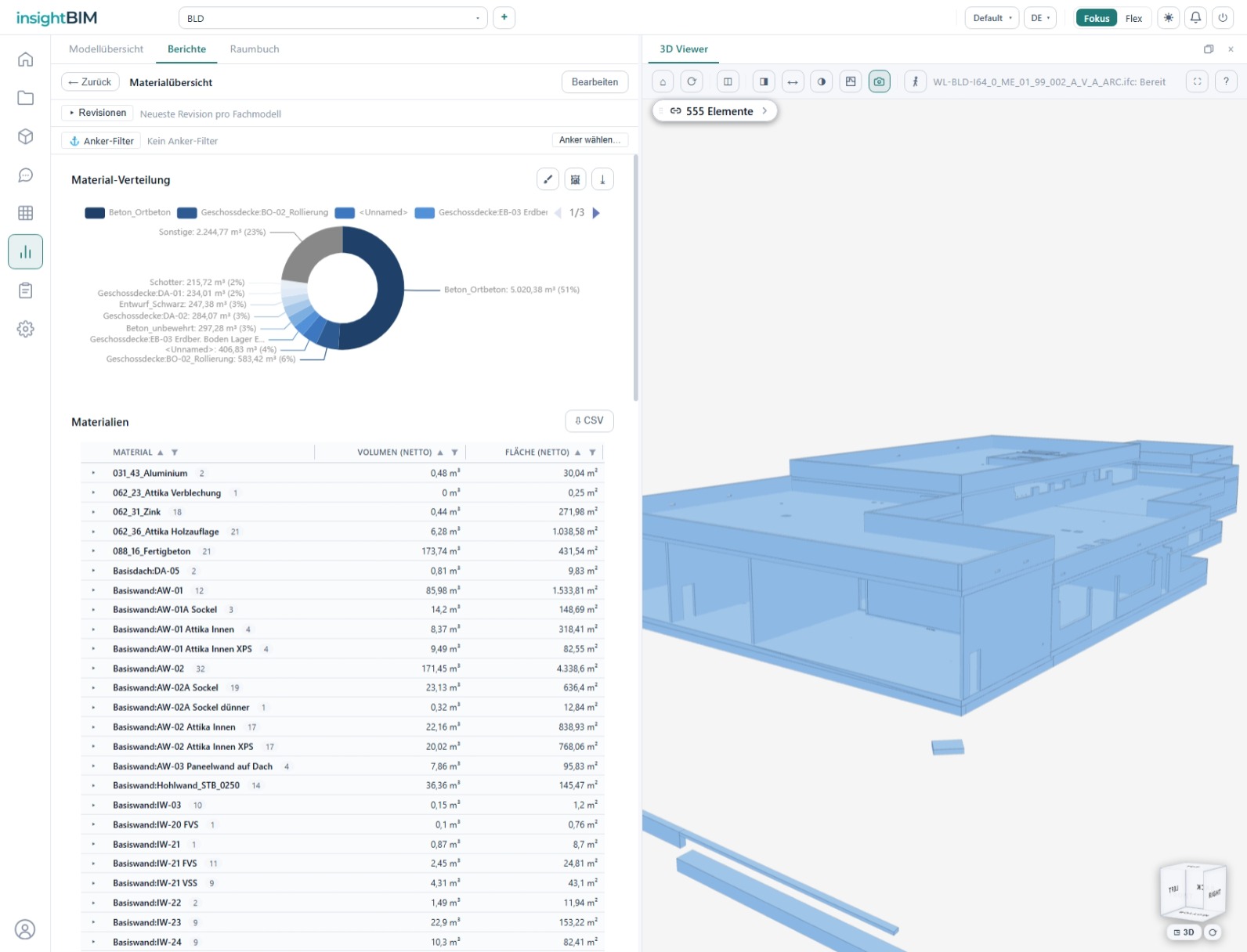Open the folder icon in left sidebar

coord(25,98)
